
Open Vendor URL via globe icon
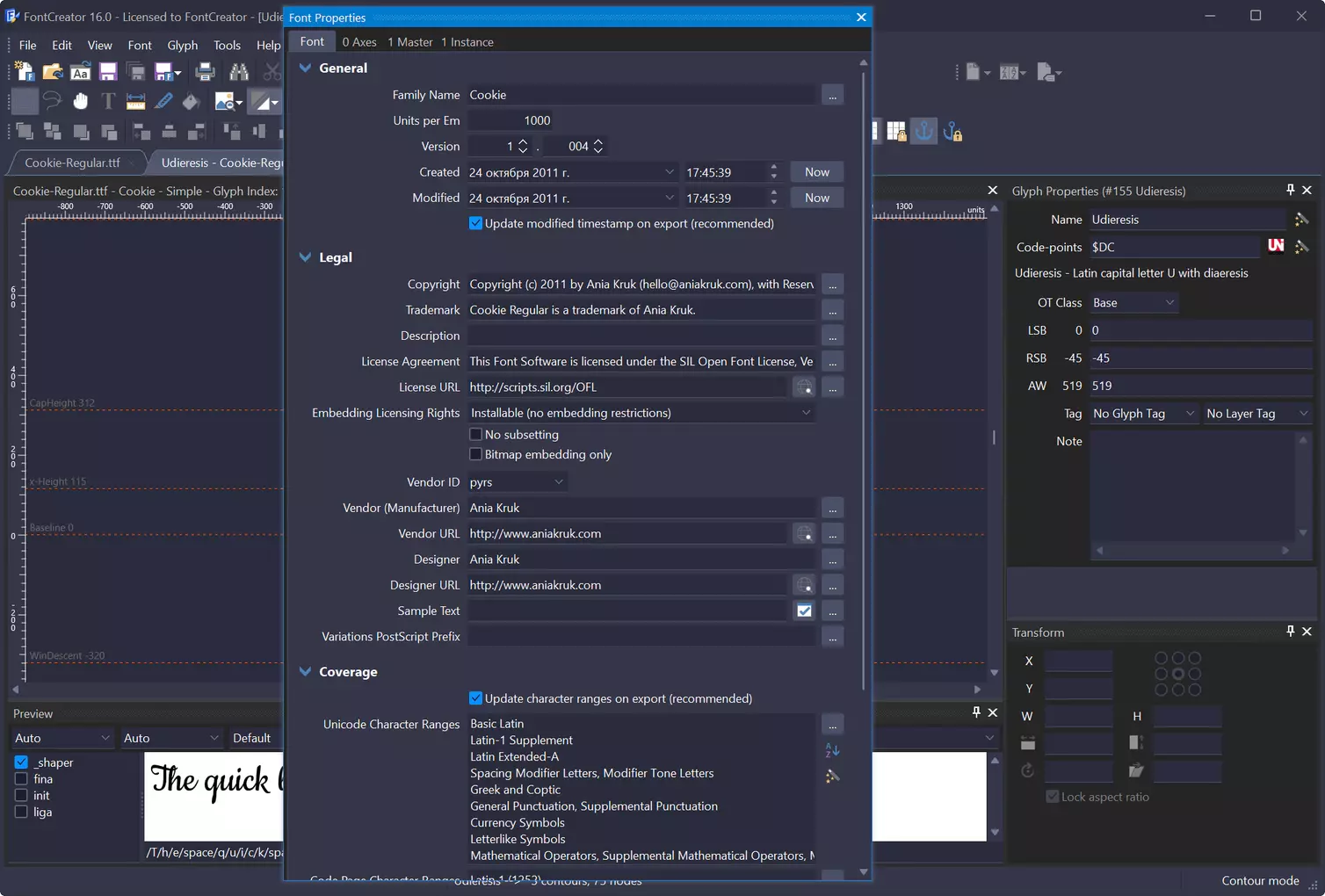(x=804, y=533)
